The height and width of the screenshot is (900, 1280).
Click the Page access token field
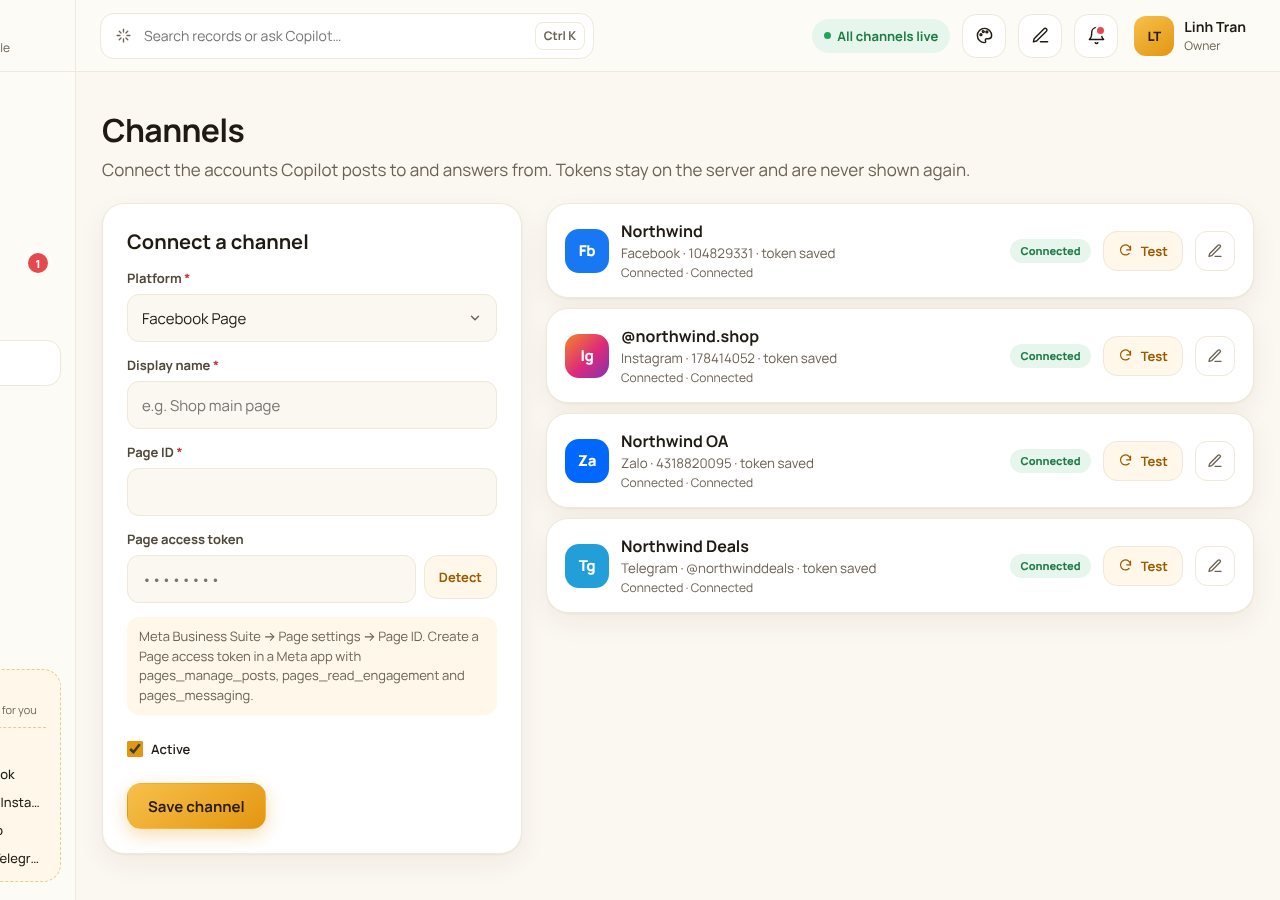pyautogui.click(x=271, y=579)
